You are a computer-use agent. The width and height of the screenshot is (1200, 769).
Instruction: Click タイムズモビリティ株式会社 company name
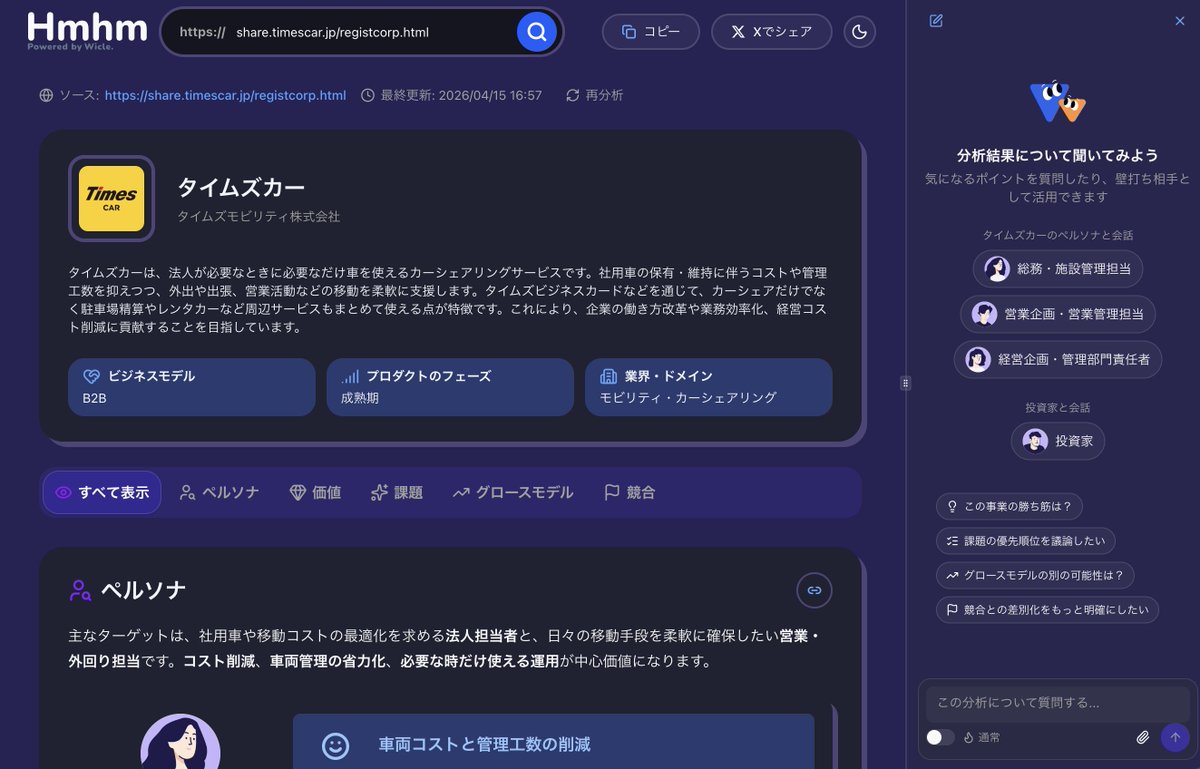click(x=259, y=216)
